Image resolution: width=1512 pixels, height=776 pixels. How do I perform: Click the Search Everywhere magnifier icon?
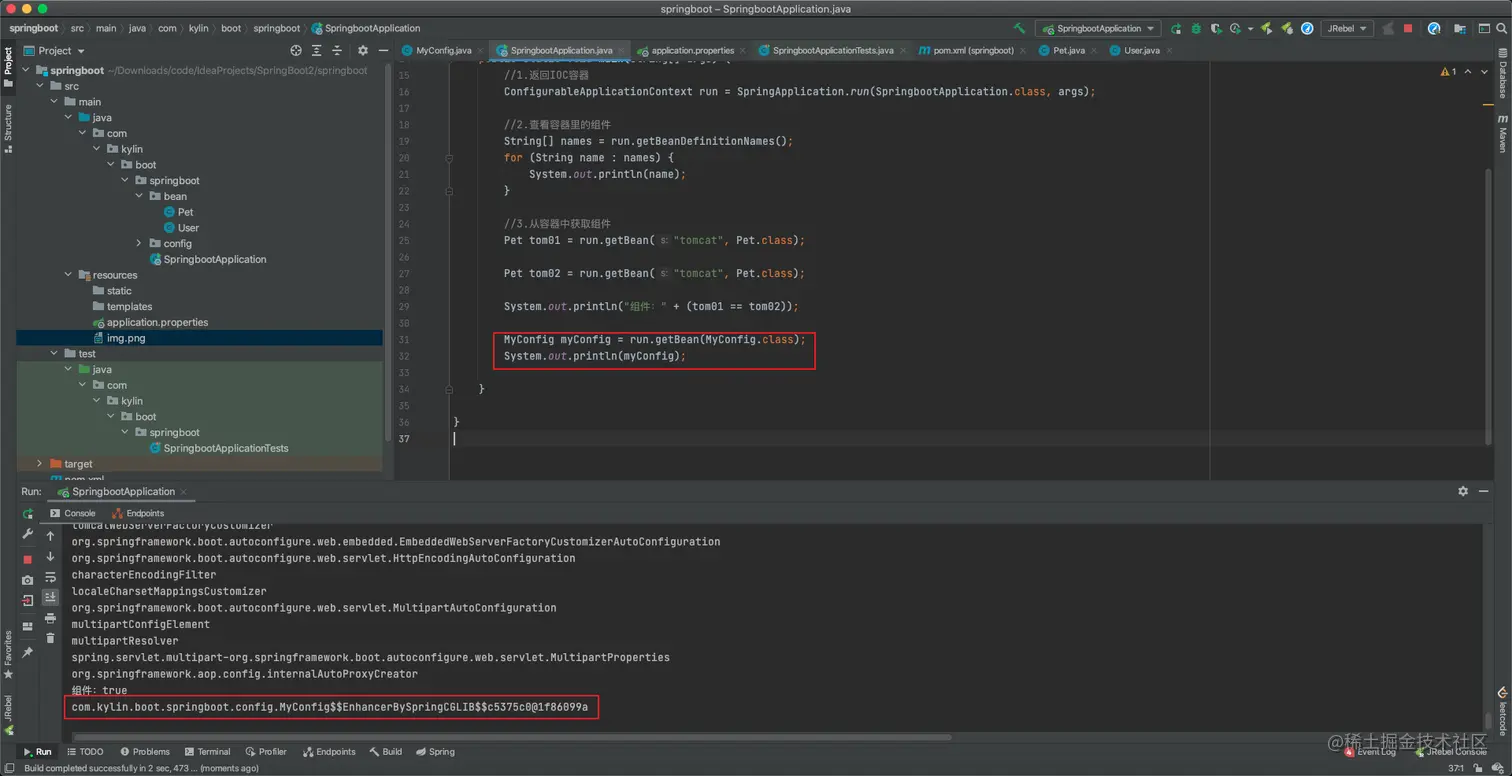(x=1500, y=29)
